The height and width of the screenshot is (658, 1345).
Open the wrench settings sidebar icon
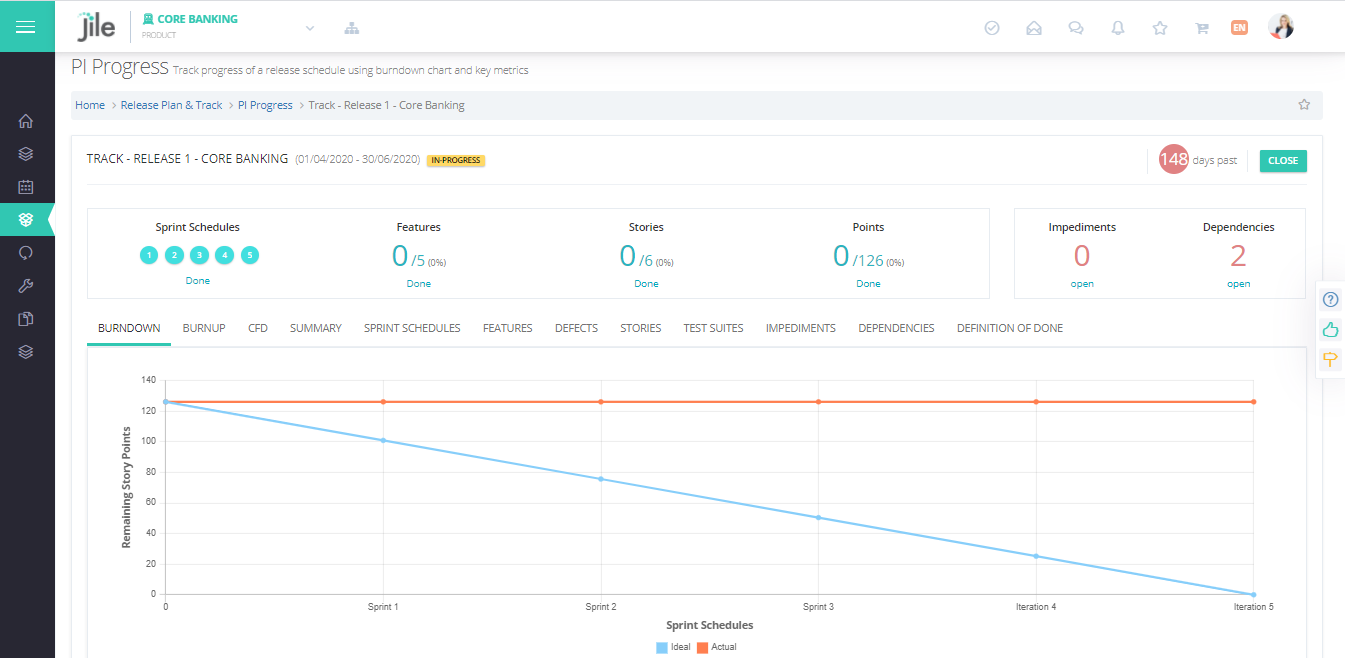point(26,286)
